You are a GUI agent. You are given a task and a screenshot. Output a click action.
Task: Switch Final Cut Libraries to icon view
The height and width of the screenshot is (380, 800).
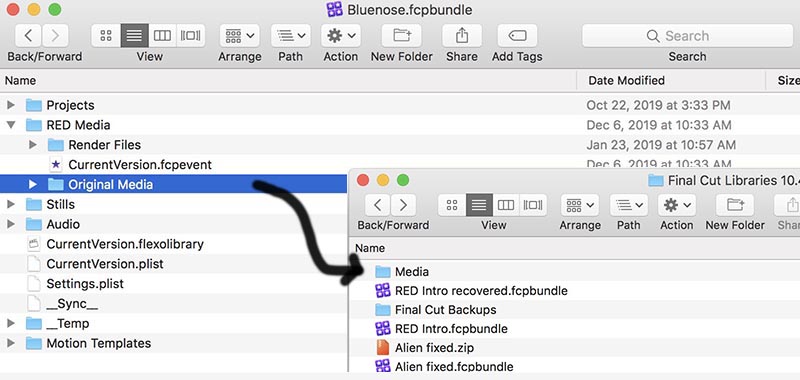click(x=452, y=205)
